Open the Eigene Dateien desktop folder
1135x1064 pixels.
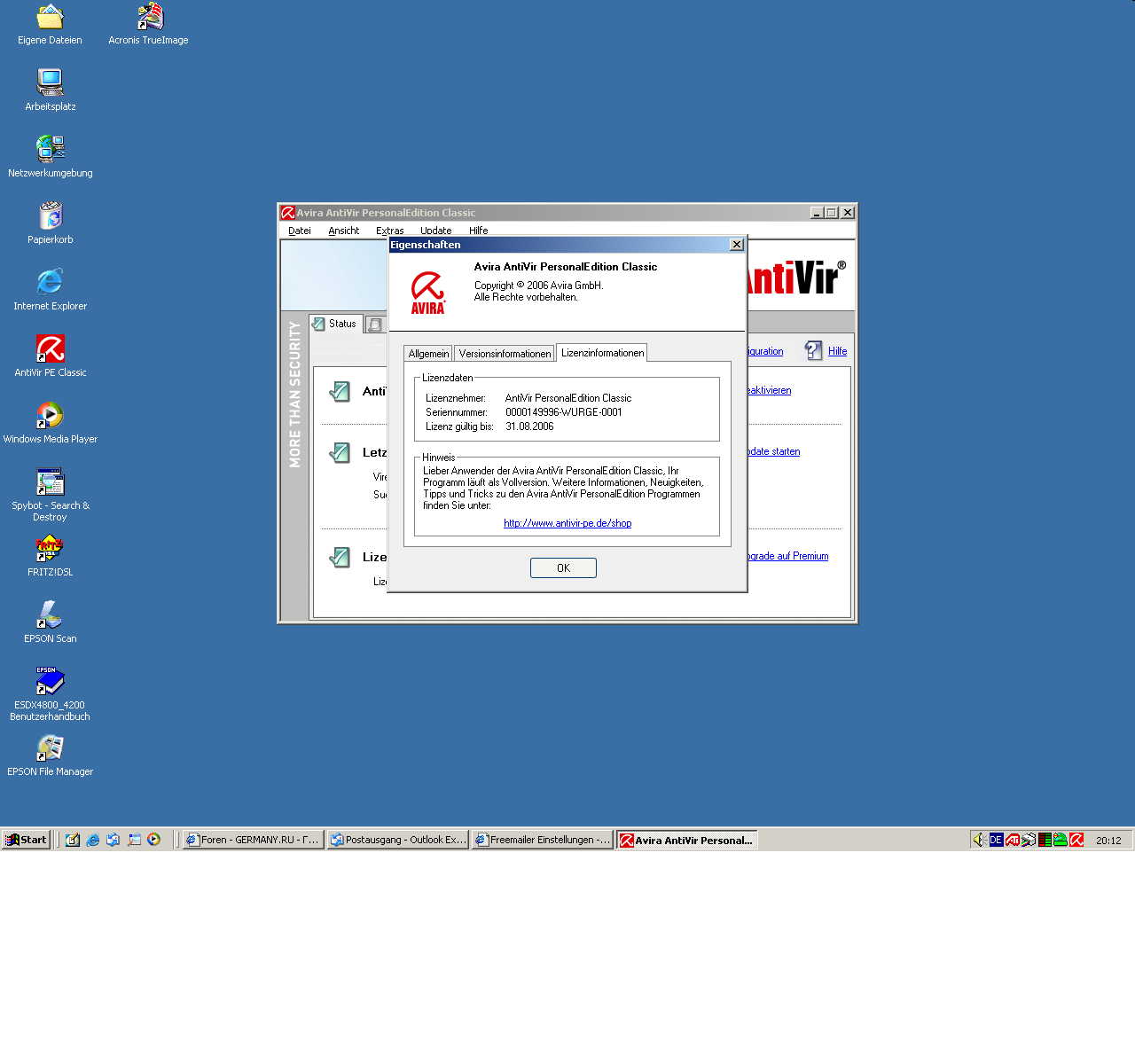coord(50,25)
